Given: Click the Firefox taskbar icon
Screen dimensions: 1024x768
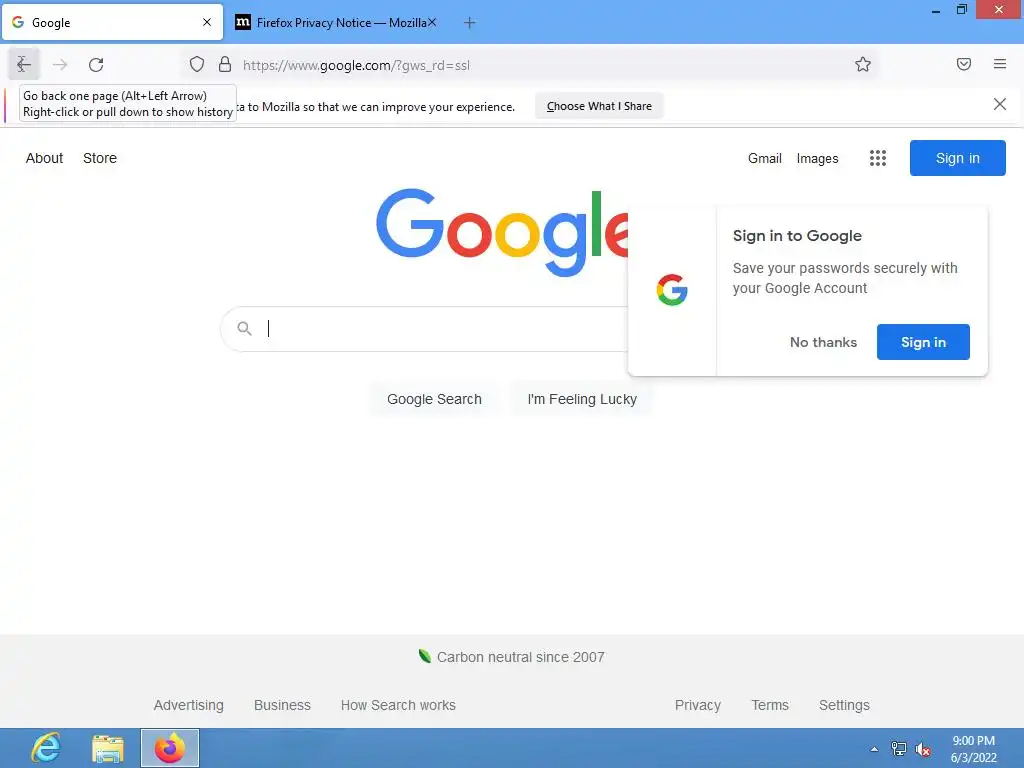Looking at the screenshot, I should (x=170, y=748).
